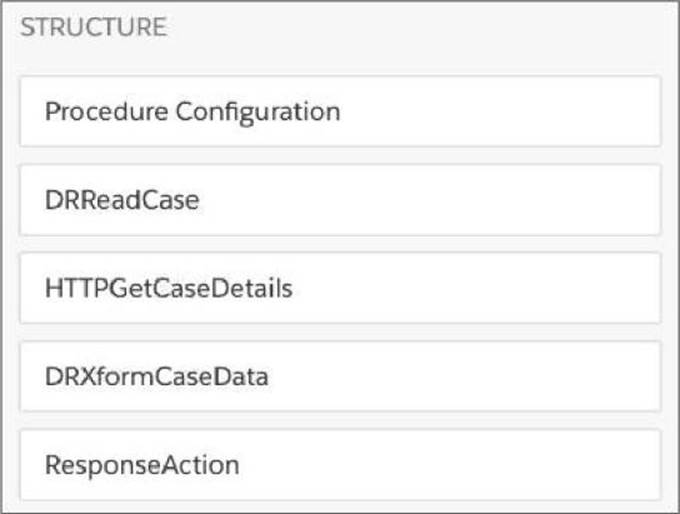Select the Procedure Configuration step
This screenshot has height=514, width=680.
click(x=340, y=111)
